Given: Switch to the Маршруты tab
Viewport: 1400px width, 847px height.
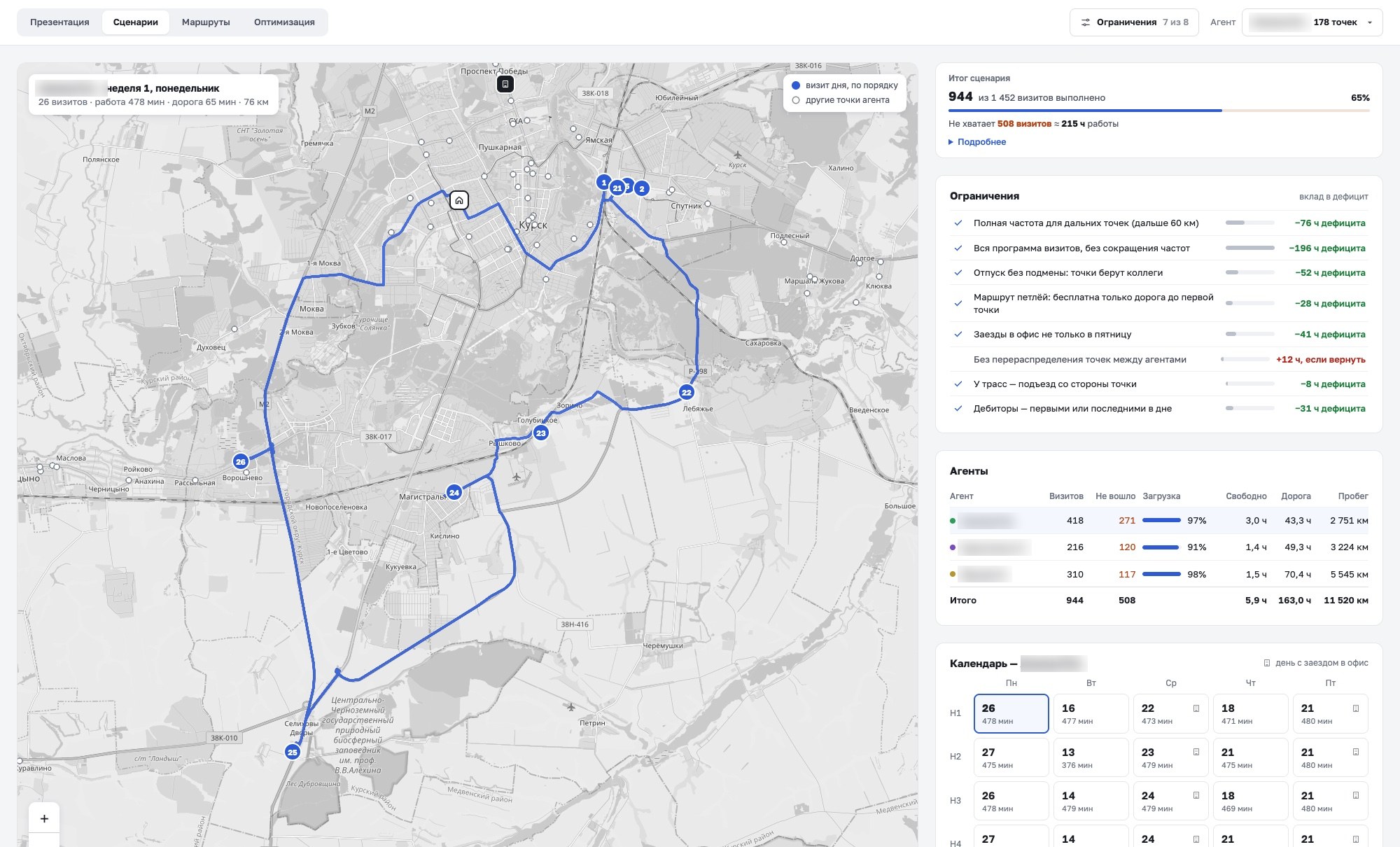Looking at the screenshot, I should coord(206,22).
